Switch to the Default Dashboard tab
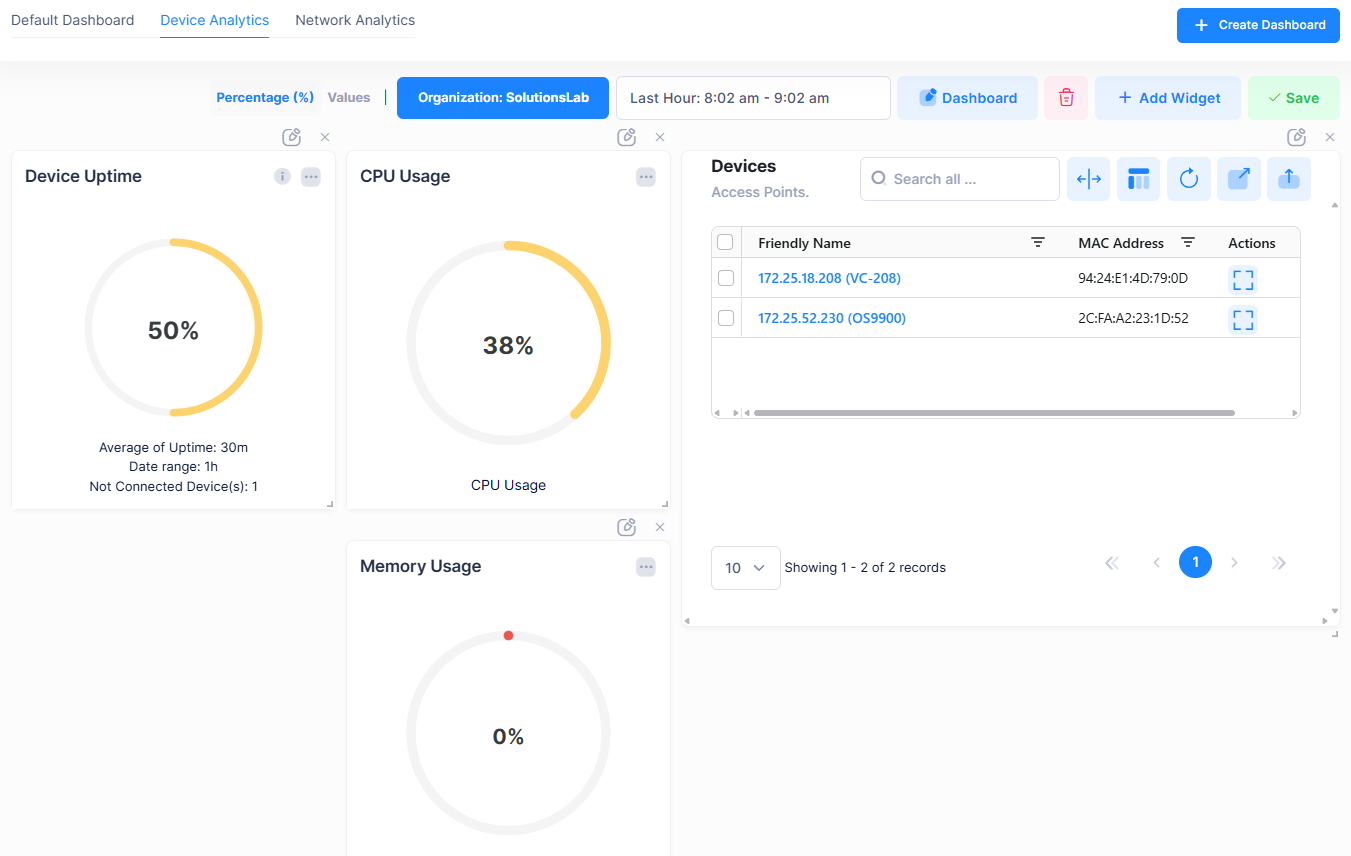The height and width of the screenshot is (856, 1351). pos(72,20)
